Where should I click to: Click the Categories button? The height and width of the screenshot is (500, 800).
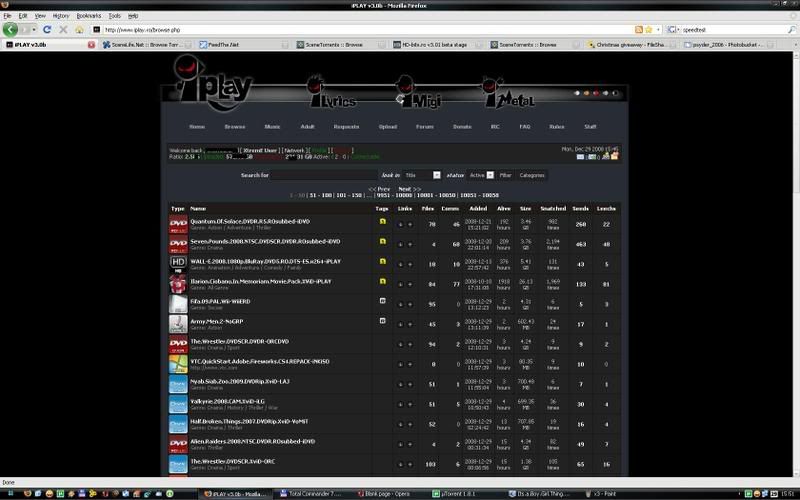(532, 175)
